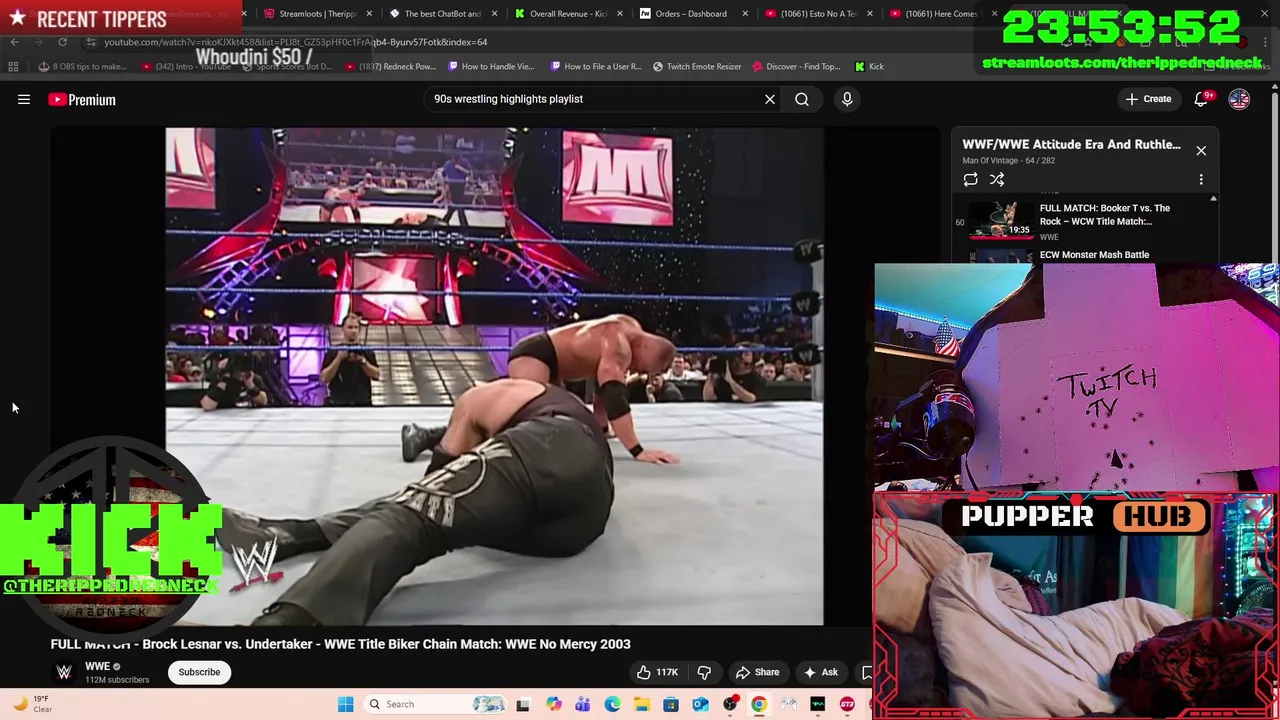Share the video
The height and width of the screenshot is (720, 1280).
click(757, 672)
